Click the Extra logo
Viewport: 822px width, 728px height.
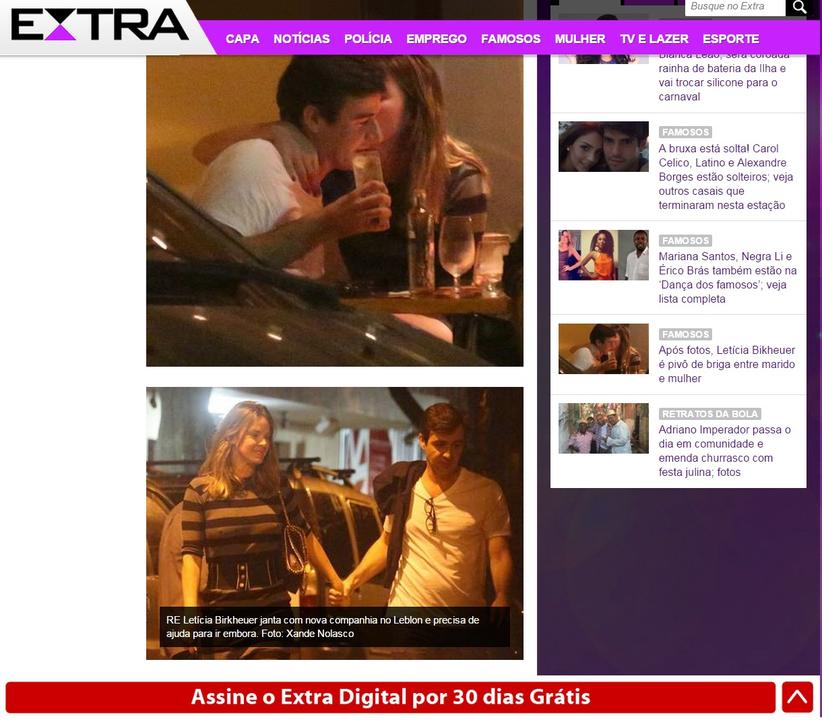pyautogui.click(x=100, y=25)
